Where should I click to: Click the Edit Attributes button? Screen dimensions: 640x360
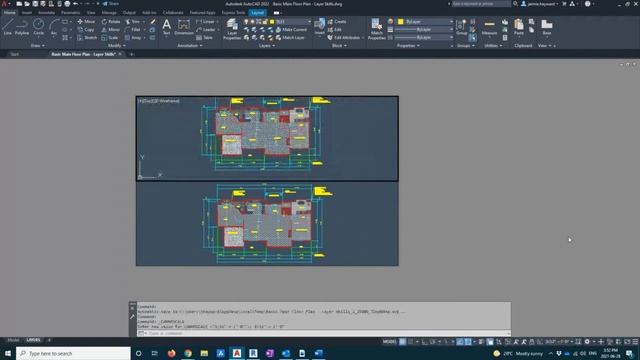pyautogui.click(x=344, y=38)
